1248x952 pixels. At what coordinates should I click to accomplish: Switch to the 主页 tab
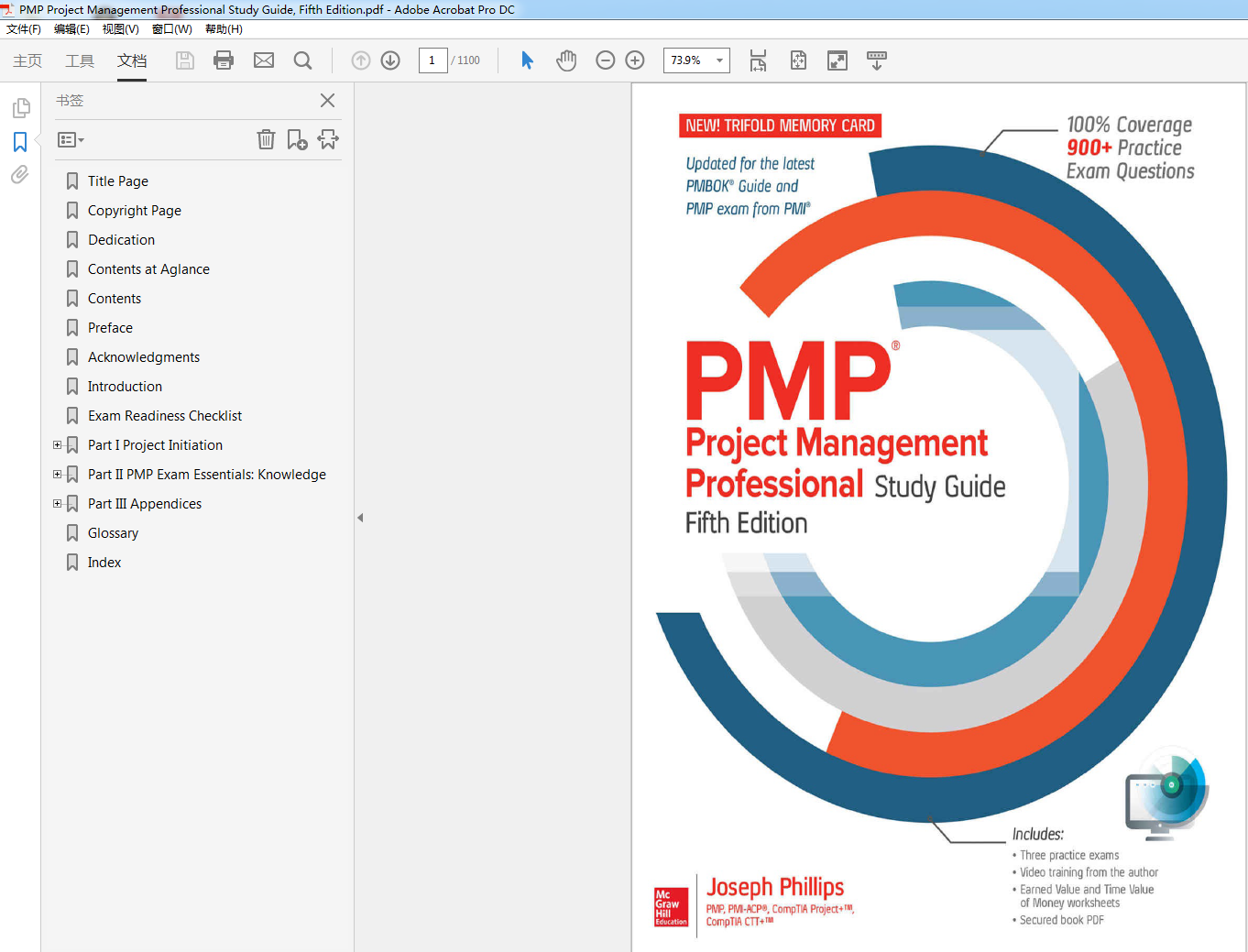click(x=27, y=60)
